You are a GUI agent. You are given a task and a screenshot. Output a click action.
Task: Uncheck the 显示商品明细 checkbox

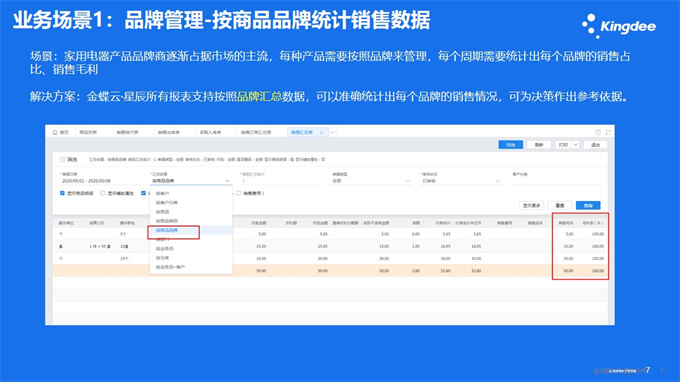point(62,193)
